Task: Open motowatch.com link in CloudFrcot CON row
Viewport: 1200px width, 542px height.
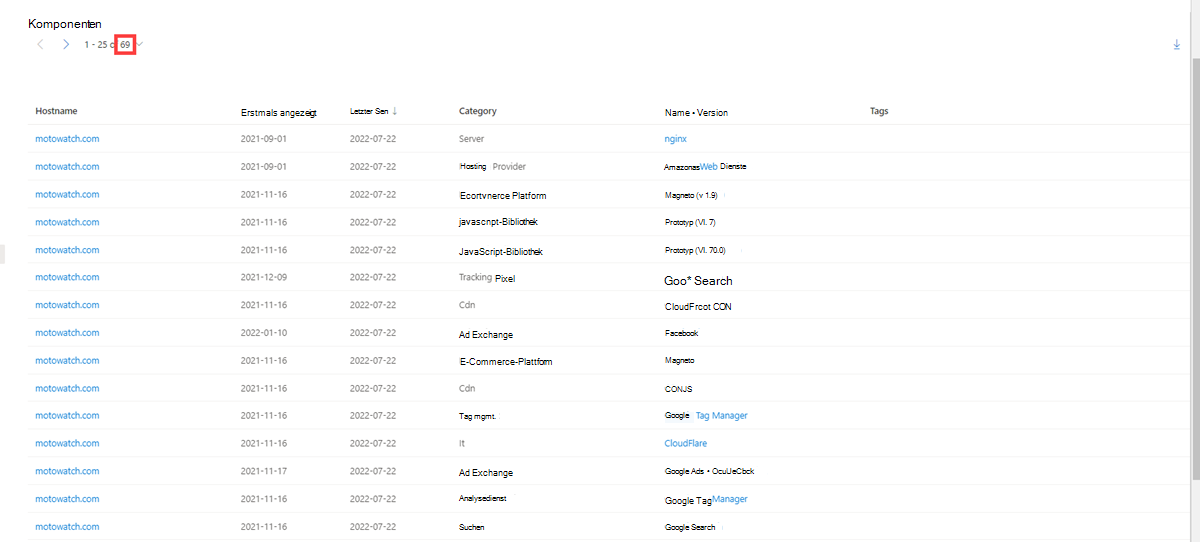Action: (x=67, y=305)
